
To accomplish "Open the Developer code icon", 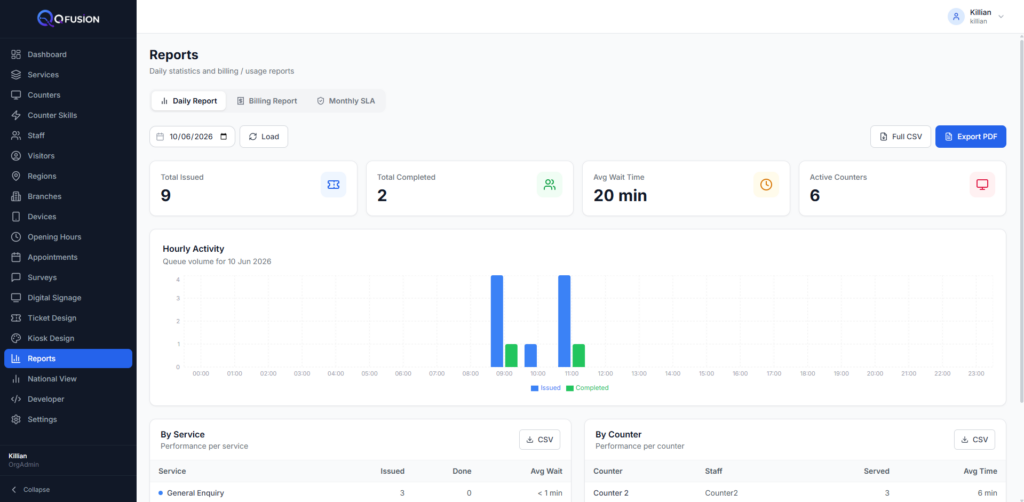I will [x=16, y=399].
